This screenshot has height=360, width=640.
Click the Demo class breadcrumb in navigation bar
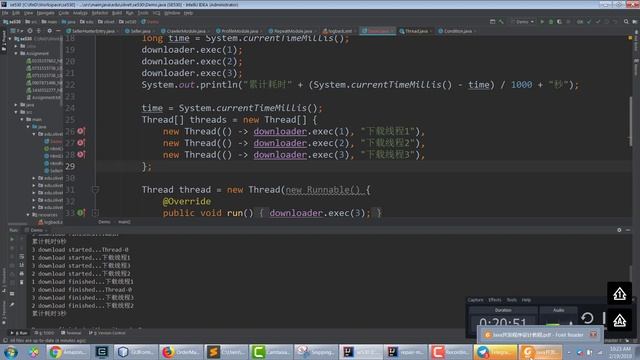[x=150, y=22]
